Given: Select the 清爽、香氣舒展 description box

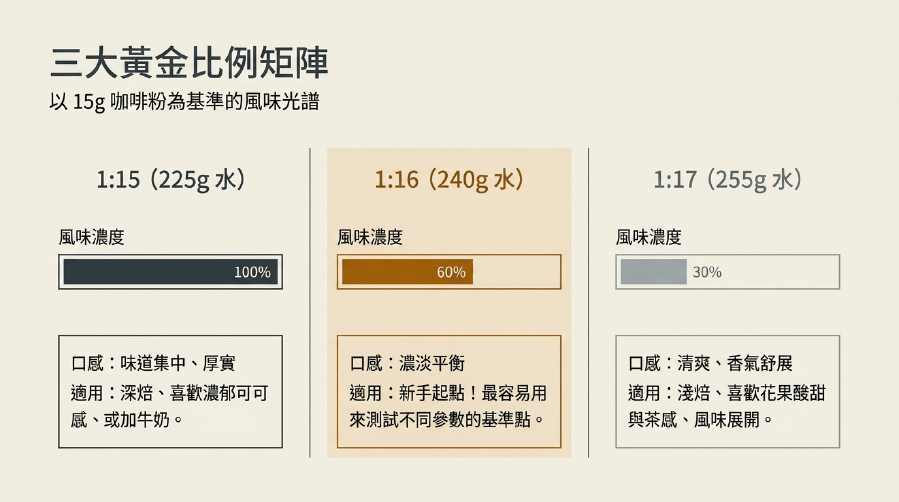Looking at the screenshot, I should coord(728,391).
